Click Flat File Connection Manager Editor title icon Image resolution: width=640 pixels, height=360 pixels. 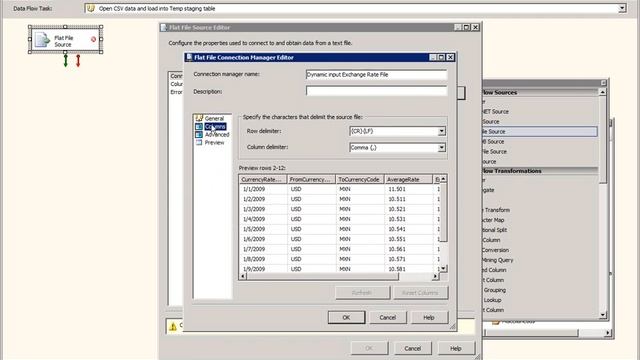189,57
